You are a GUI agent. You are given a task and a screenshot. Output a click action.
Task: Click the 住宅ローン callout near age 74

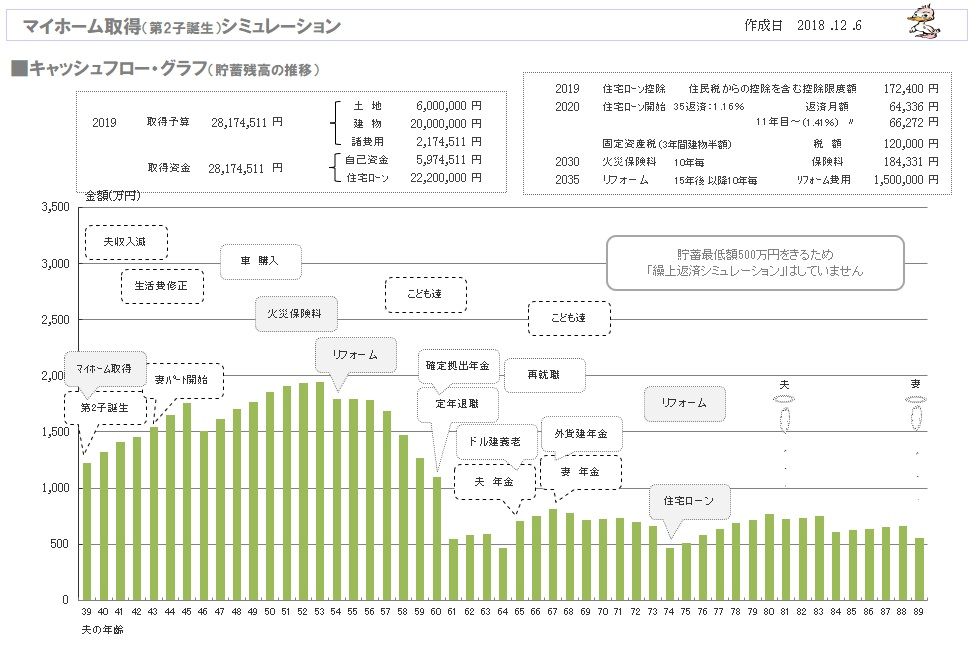(689, 501)
